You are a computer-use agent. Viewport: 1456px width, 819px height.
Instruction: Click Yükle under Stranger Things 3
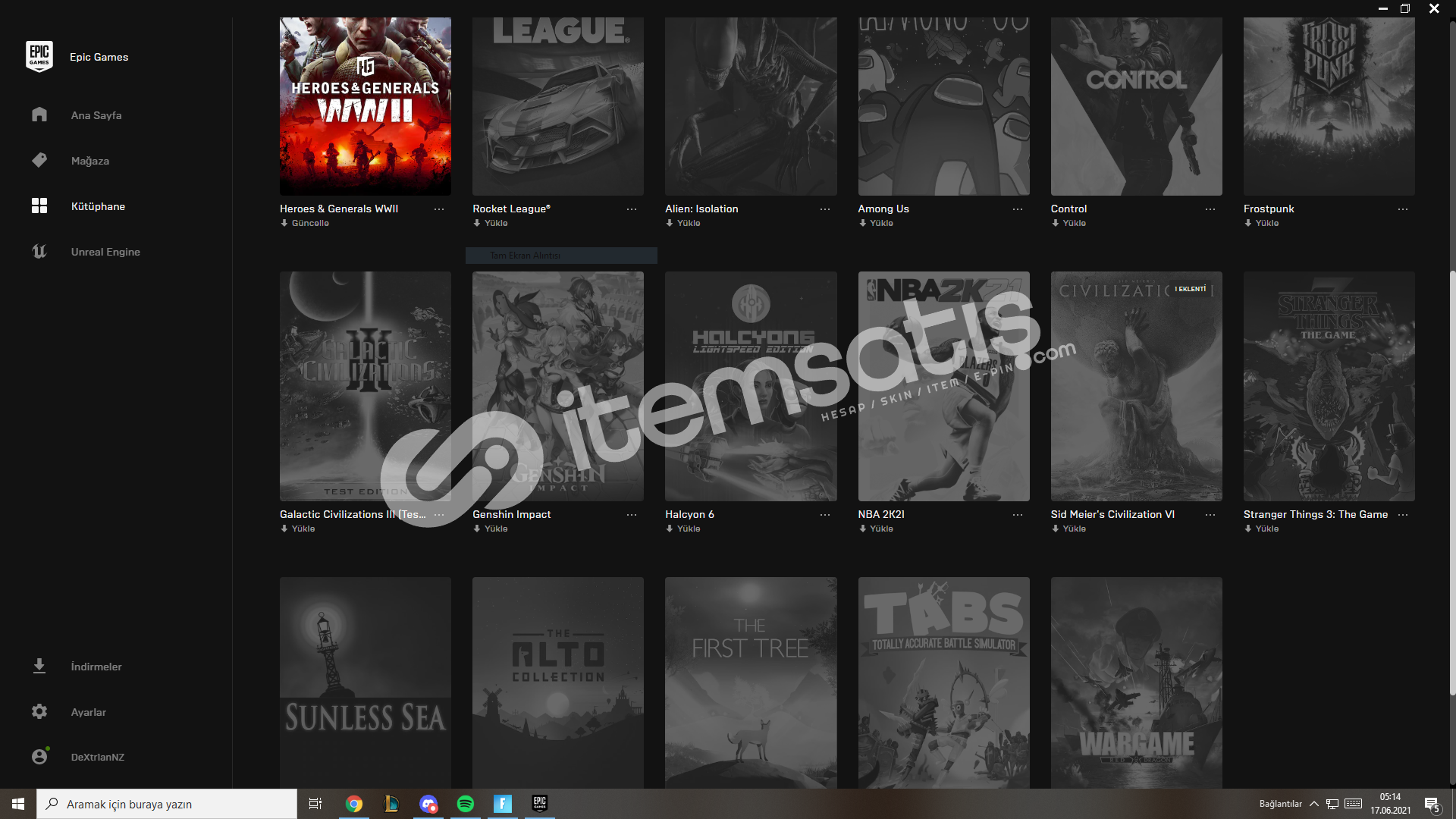pyautogui.click(x=1261, y=529)
